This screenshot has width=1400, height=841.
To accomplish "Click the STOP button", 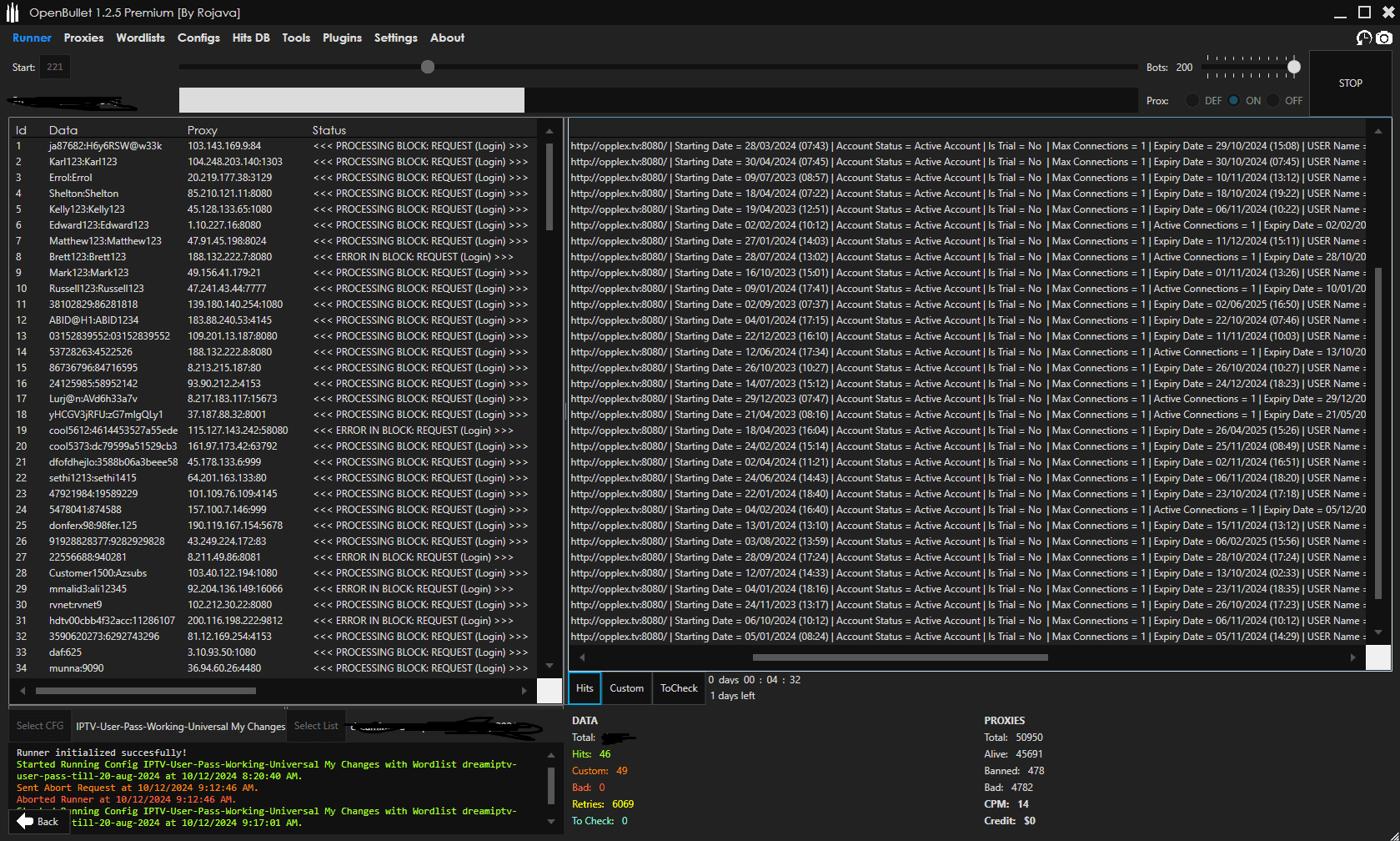I will point(1351,83).
